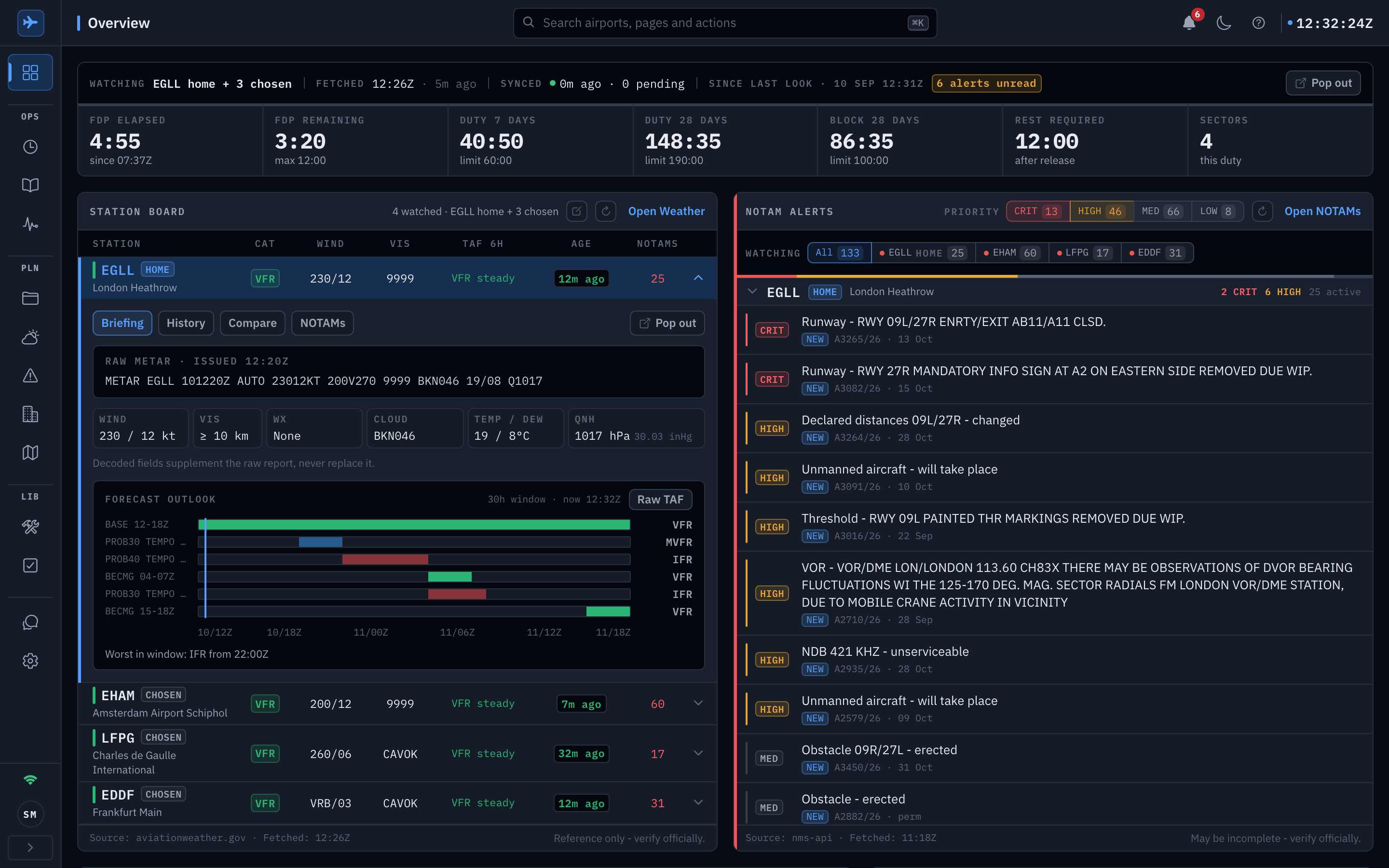
Task: Click the airplane app logo icon
Action: click(x=30, y=23)
